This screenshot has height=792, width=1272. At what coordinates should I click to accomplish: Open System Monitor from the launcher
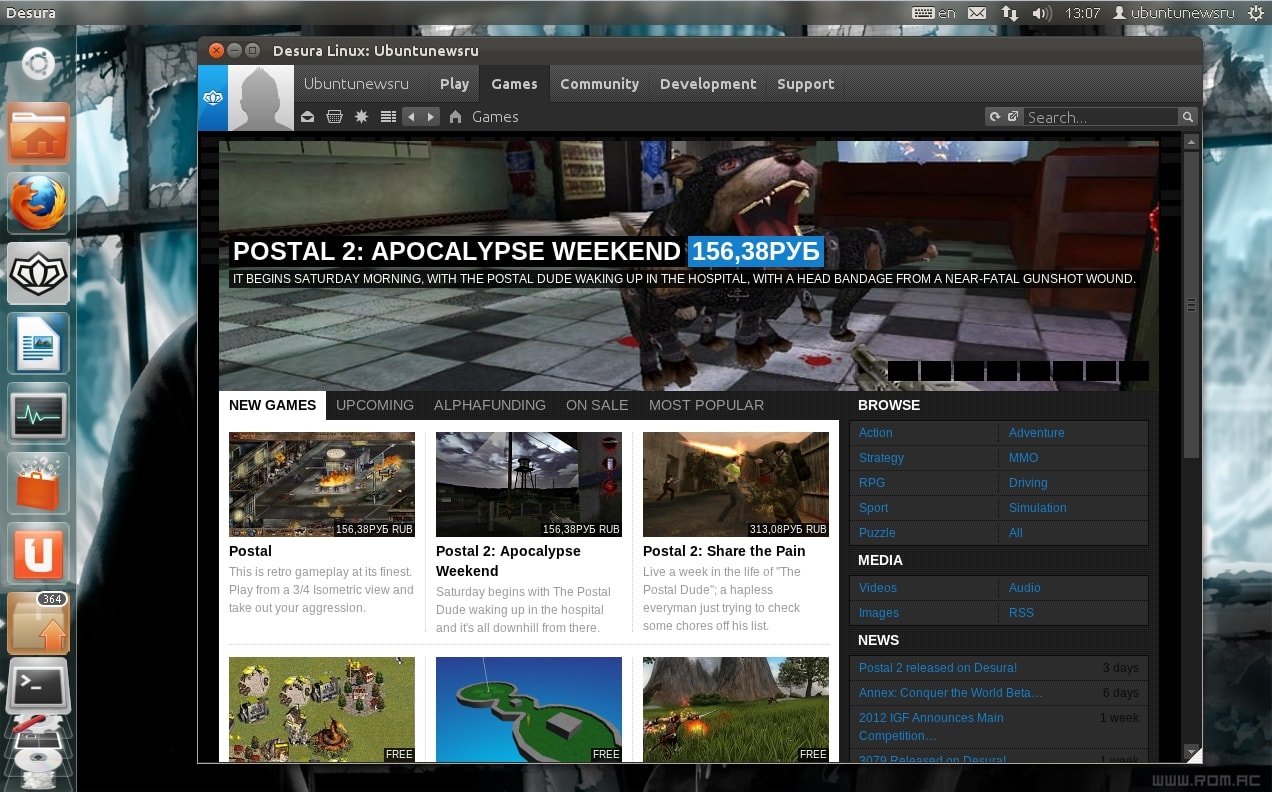pyautogui.click(x=39, y=413)
